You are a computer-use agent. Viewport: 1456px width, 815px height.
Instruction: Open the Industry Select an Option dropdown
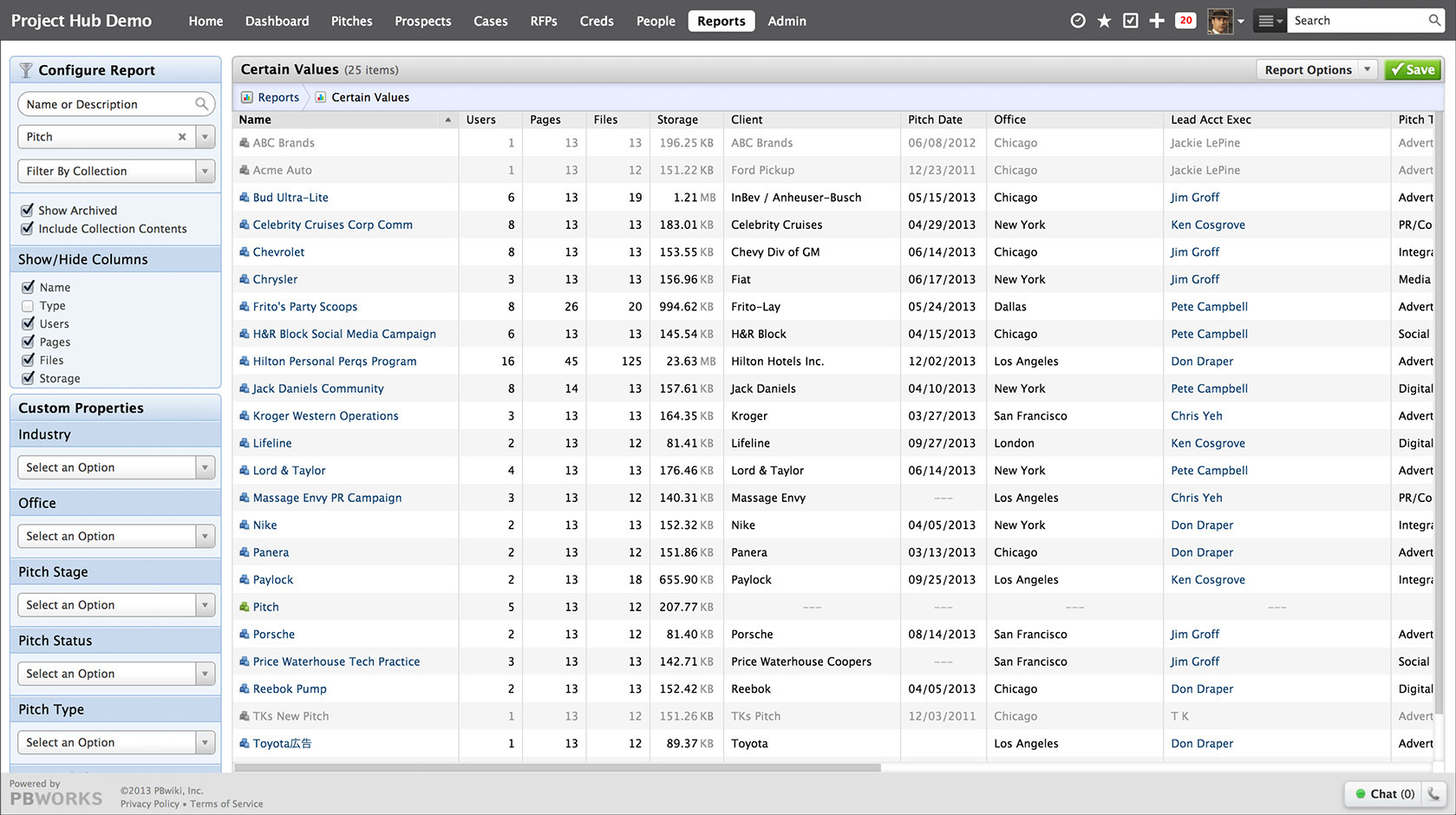(115, 466)
